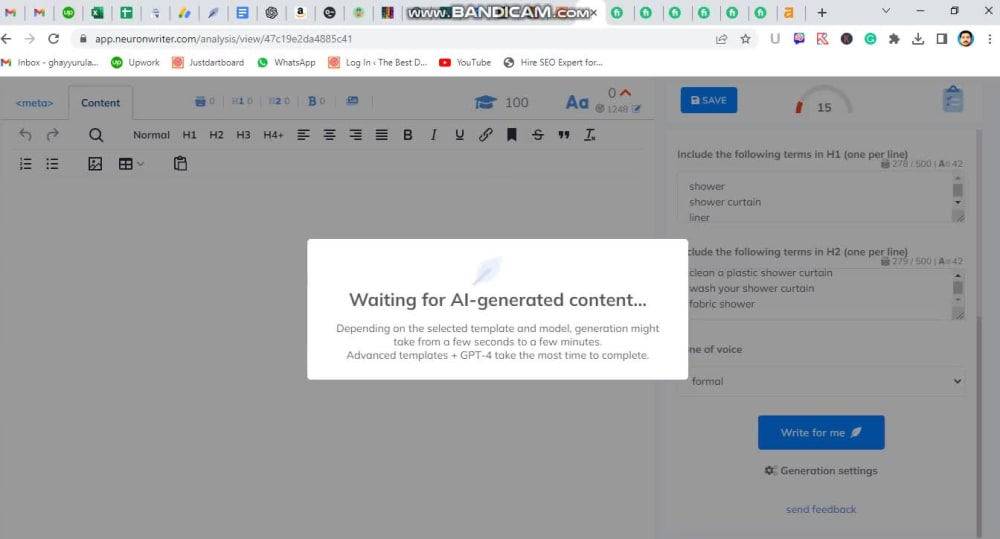1000x539 pixels.
Task: Apply H2 heading style
Action: (216, 135)
